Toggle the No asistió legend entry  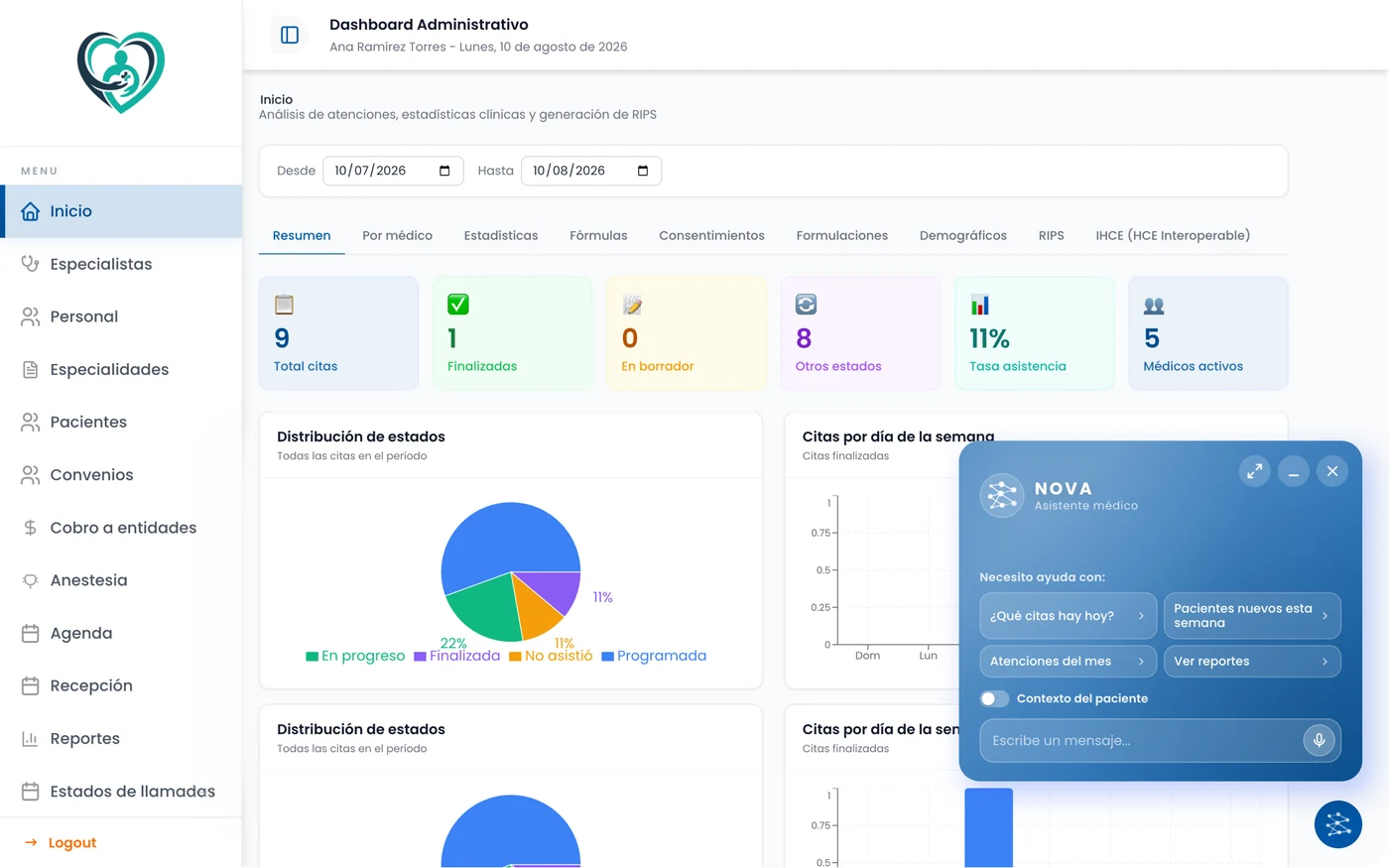pos(551,656)
